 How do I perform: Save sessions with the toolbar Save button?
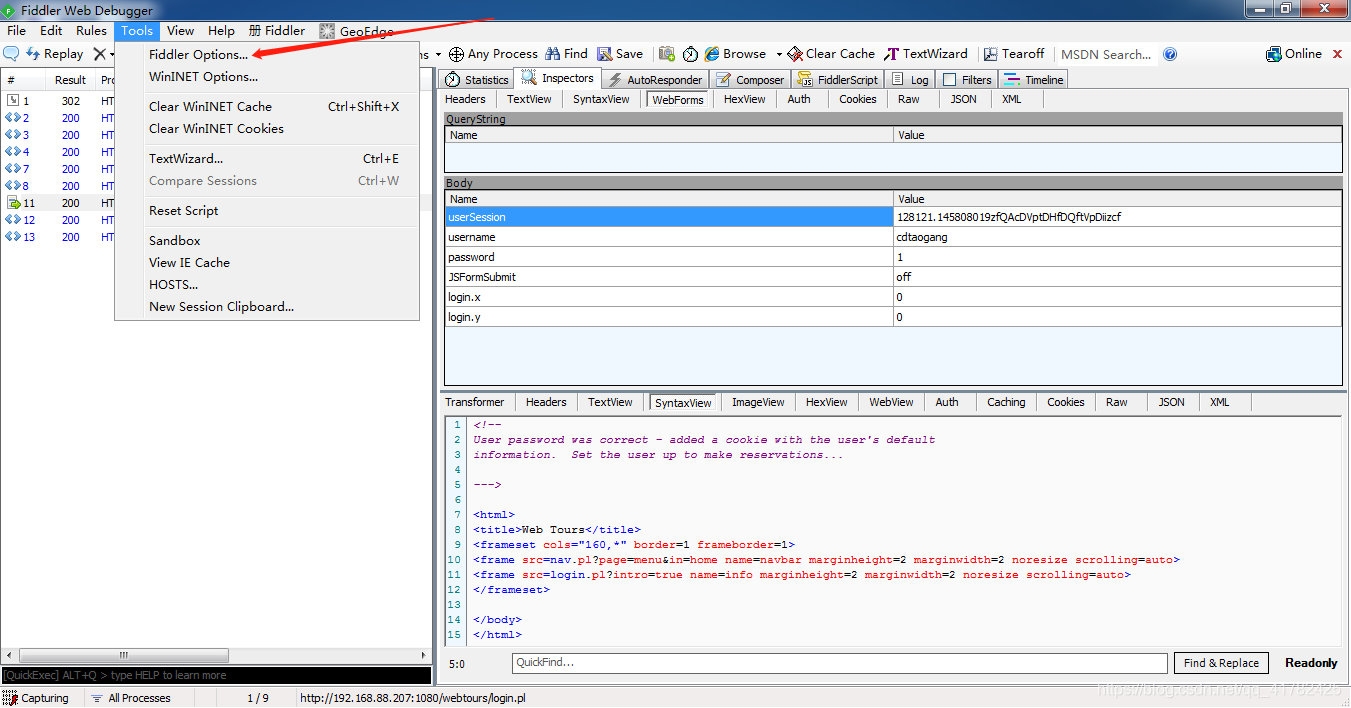(621, 54)
